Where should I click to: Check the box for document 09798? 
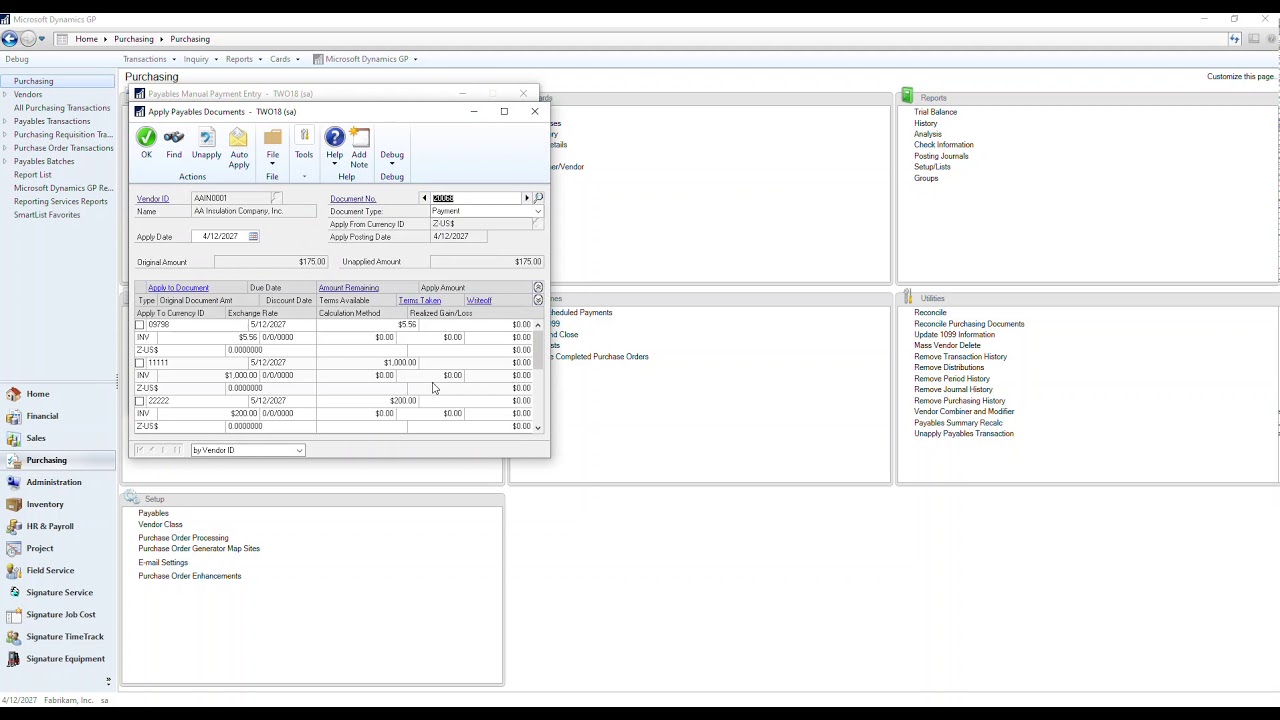(140, 325)
